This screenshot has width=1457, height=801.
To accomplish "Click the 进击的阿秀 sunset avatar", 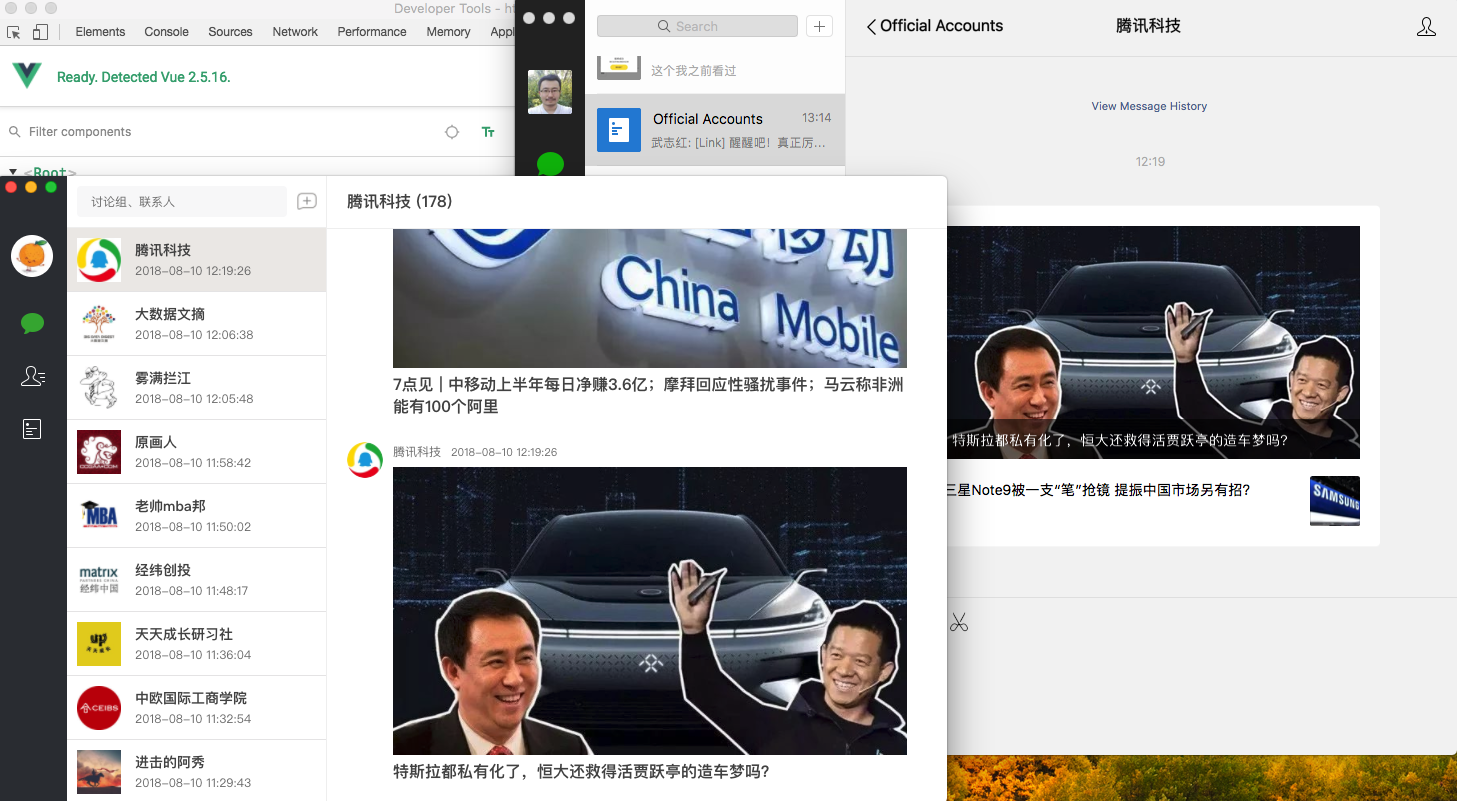I will 99,772.
